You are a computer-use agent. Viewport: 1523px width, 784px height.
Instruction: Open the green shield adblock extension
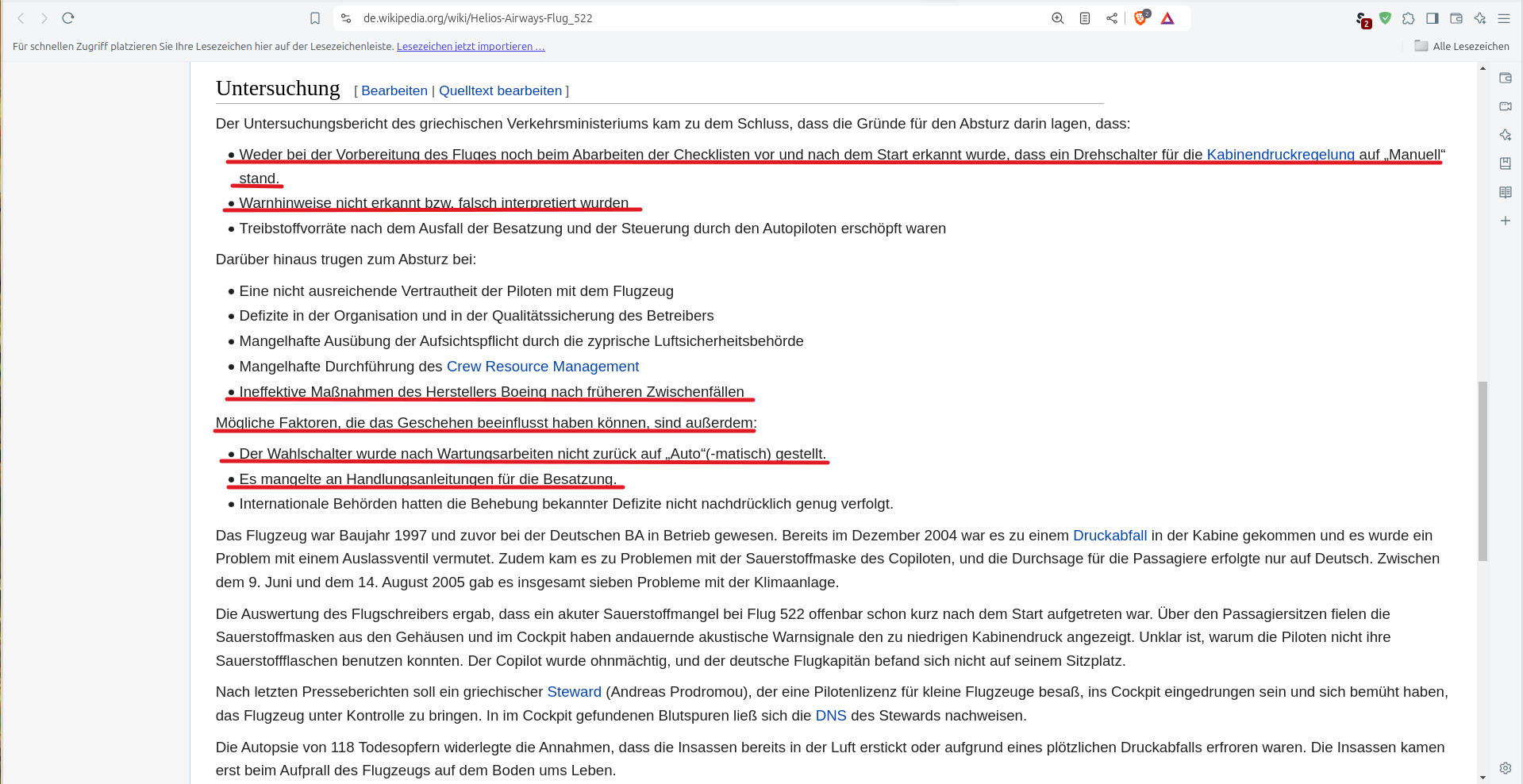1385,18
